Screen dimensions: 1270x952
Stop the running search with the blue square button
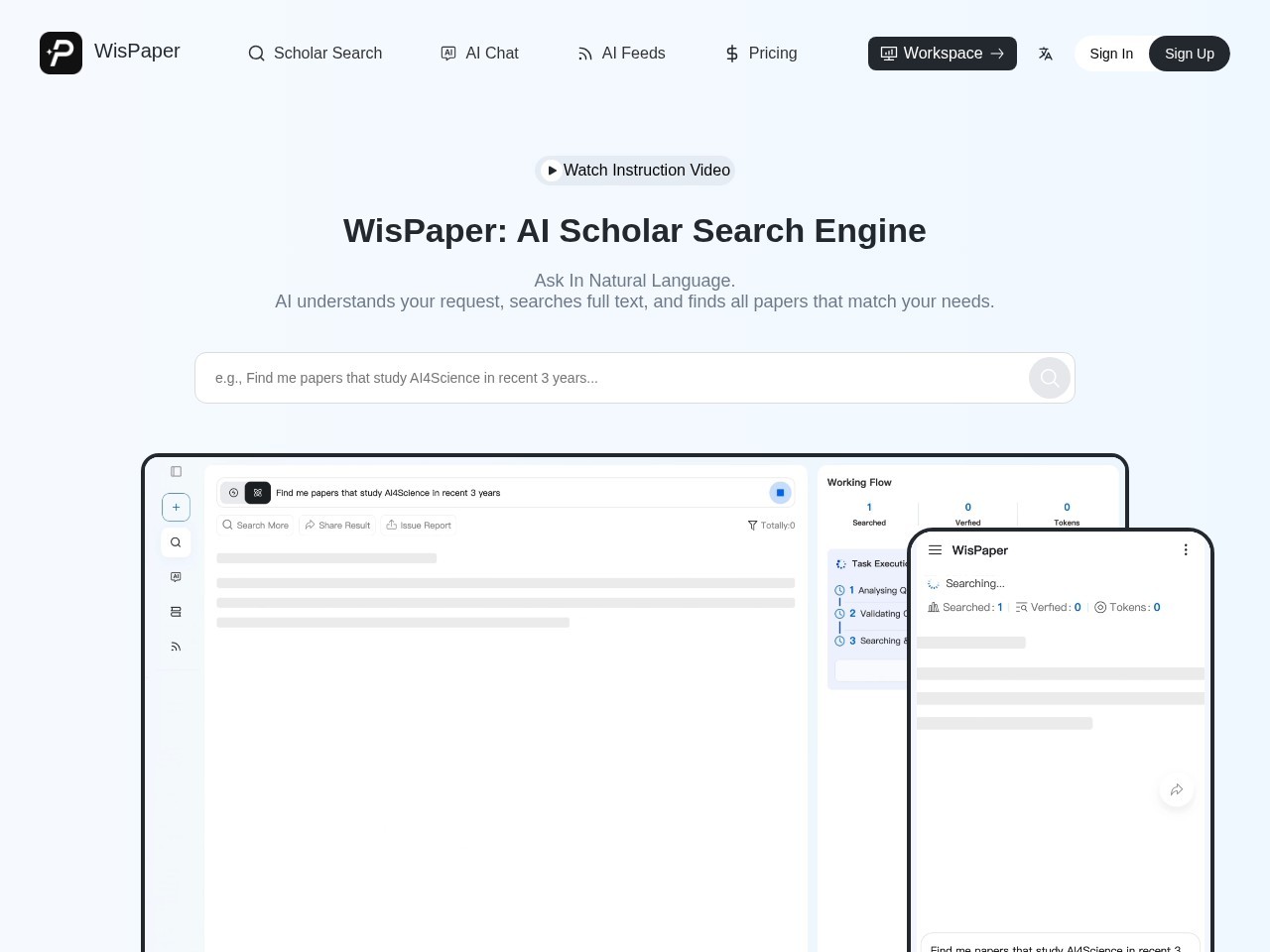tap(780, 493)
